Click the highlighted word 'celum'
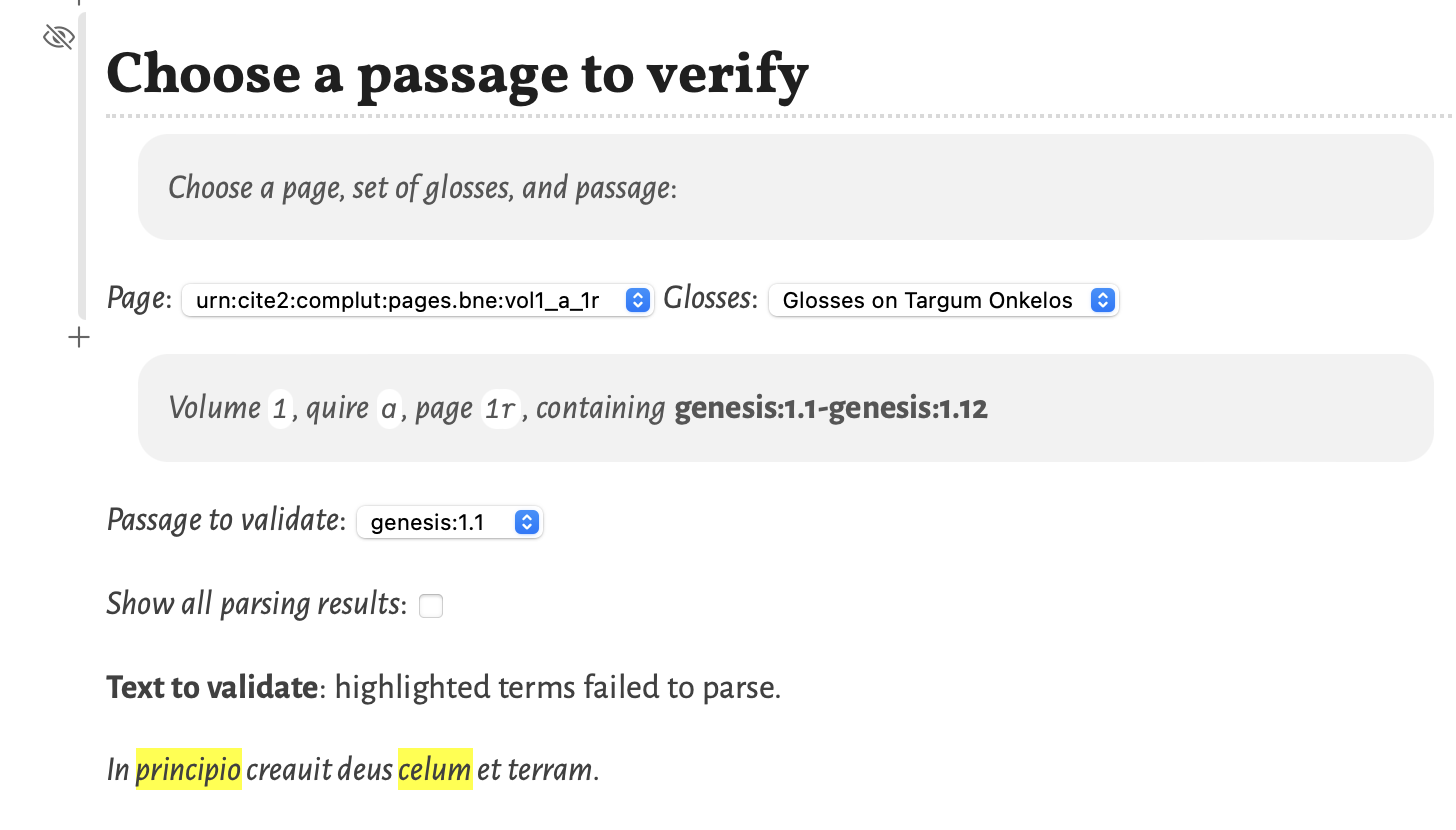1456x830 pixels. point(435,769)
